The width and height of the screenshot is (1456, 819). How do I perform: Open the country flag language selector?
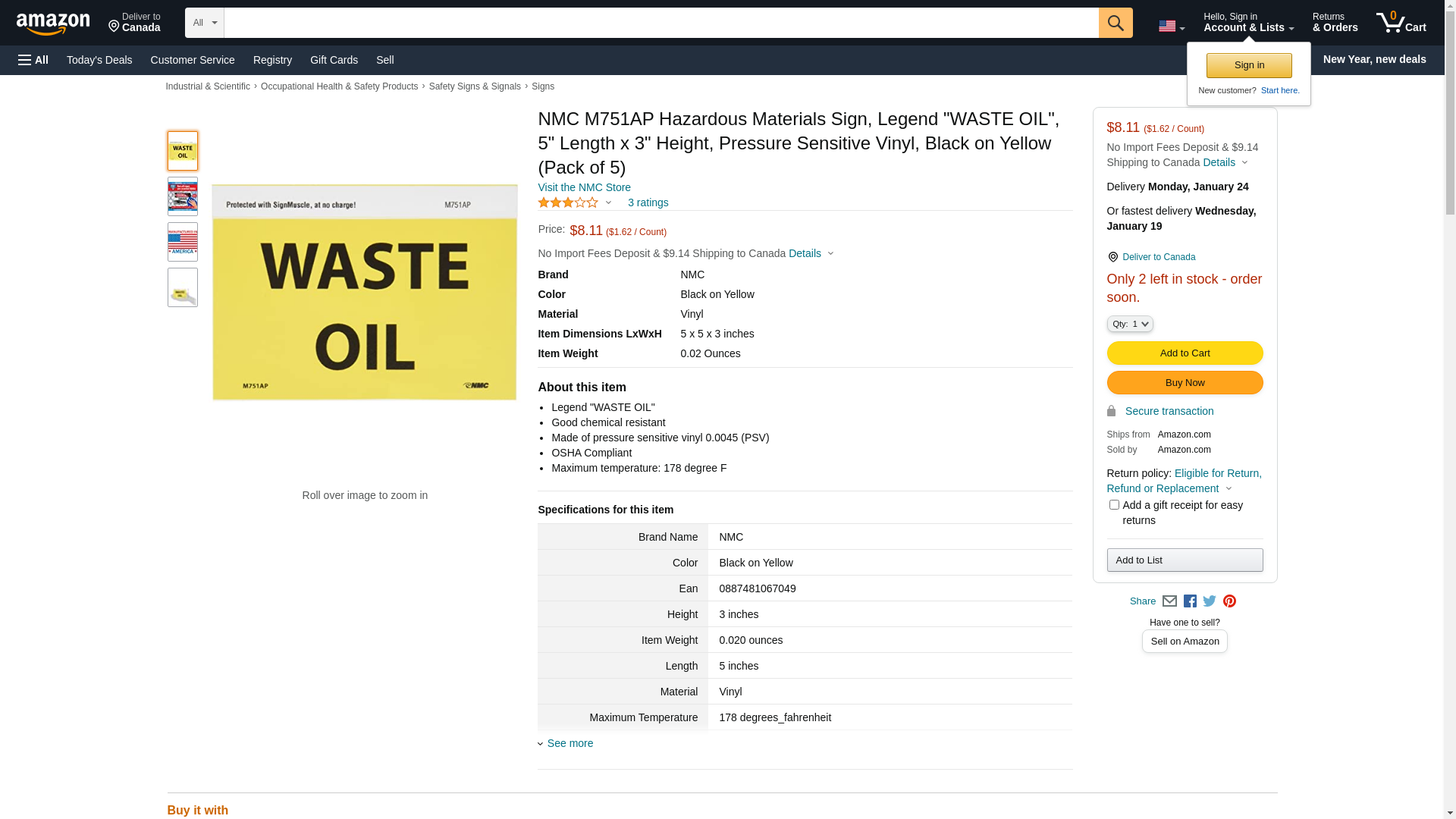tap(1171, 27)
